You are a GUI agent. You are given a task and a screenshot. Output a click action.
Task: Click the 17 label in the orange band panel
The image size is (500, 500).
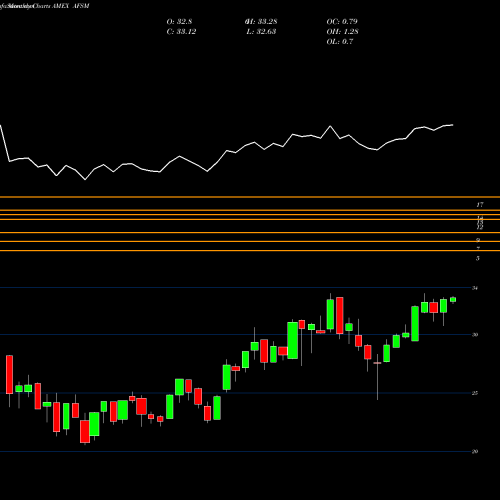coord(480,205)
